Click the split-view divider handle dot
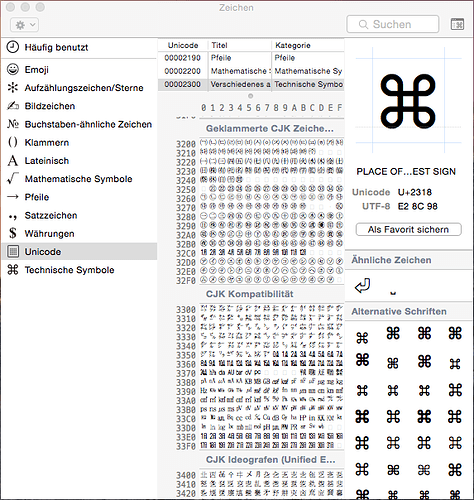 click(x=251, y=96)
